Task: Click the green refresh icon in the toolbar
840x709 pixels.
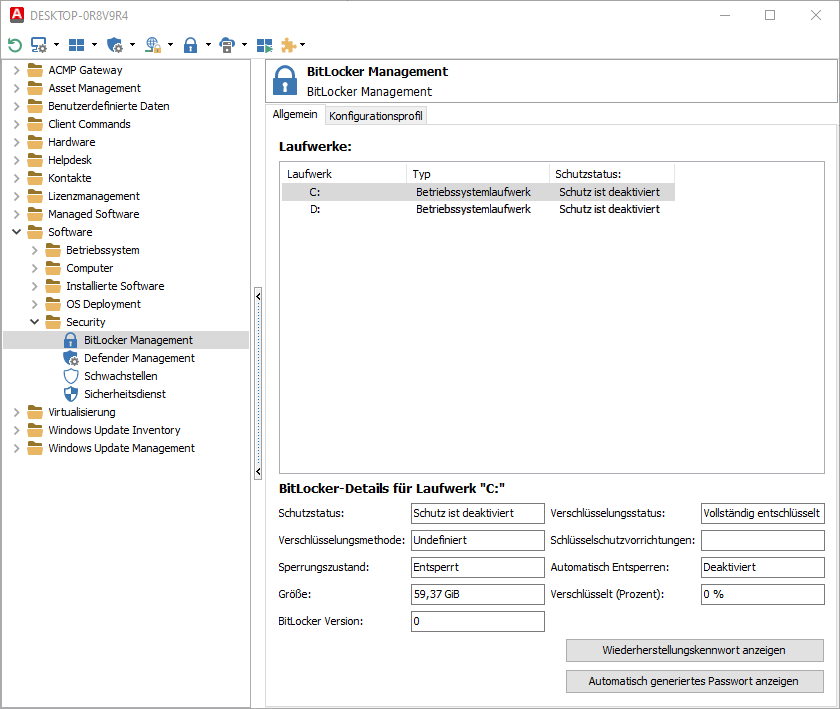Action: (x=14, y=44)
